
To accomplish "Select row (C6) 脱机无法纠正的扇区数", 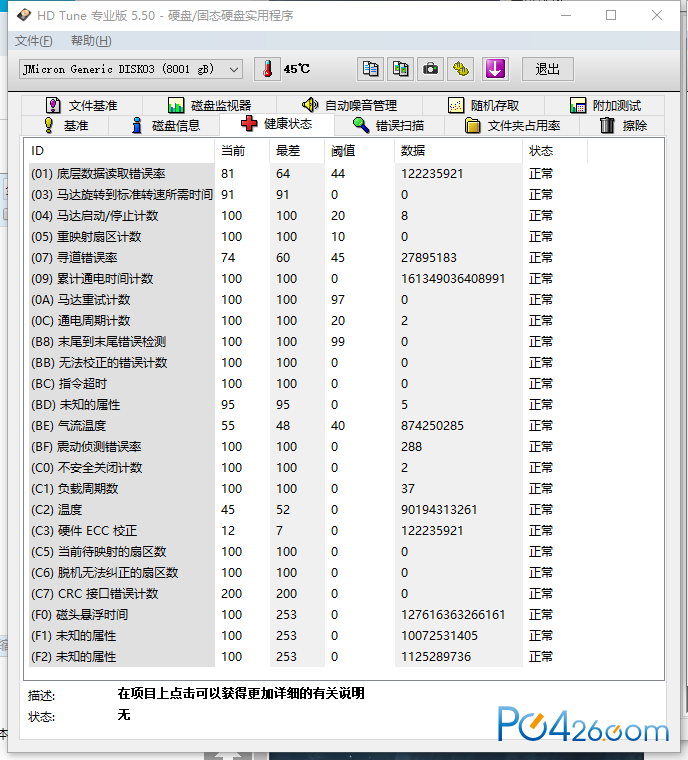I will click(x=307, y=572).
